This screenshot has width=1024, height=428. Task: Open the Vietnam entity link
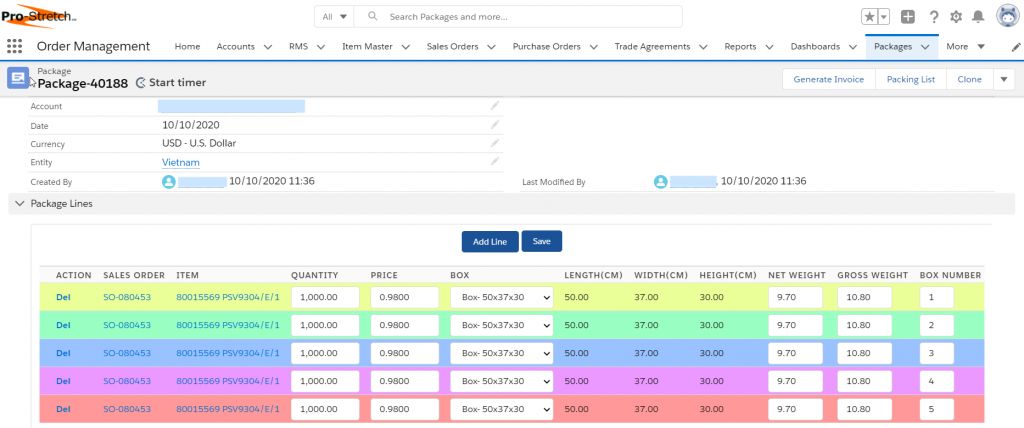pos(181,162)
